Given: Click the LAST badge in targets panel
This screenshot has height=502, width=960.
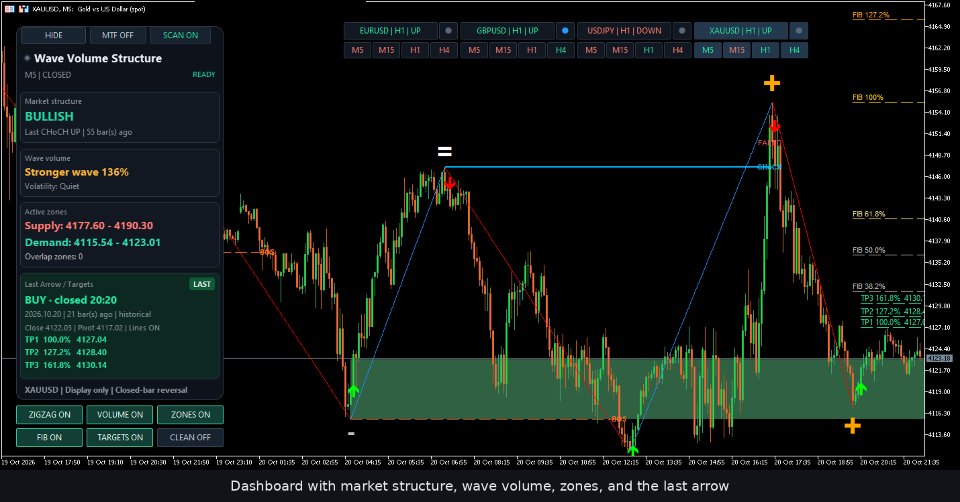Looking at the screenshot, I should 202,284.
